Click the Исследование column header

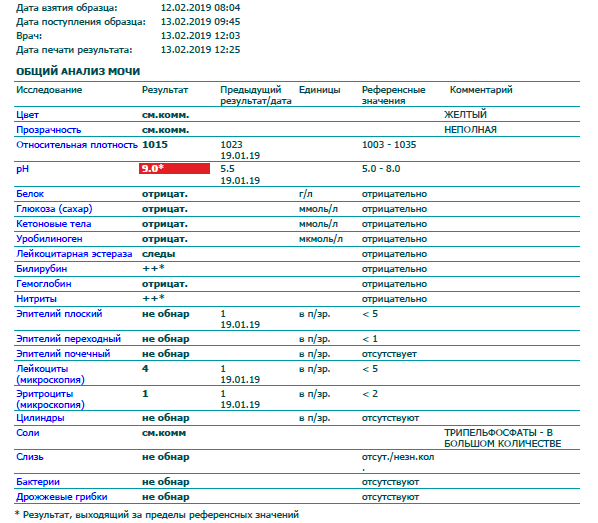click(x=49, y=90)
